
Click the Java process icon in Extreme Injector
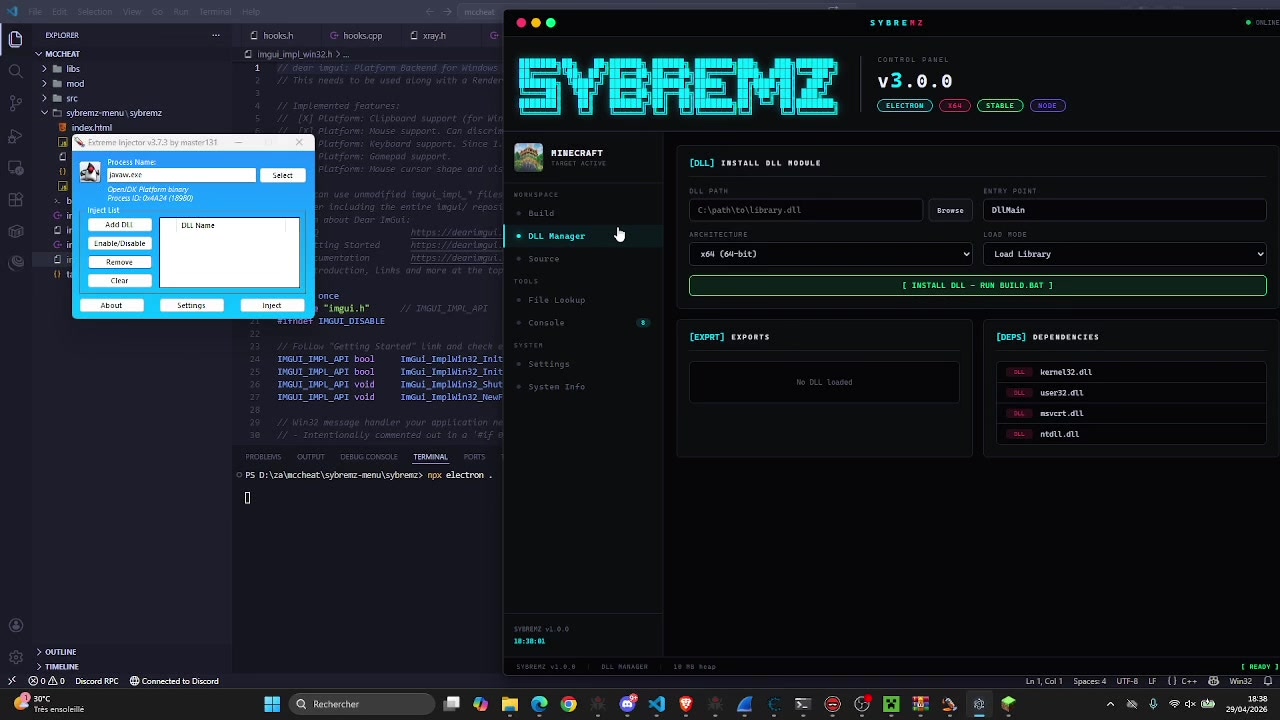91,173
